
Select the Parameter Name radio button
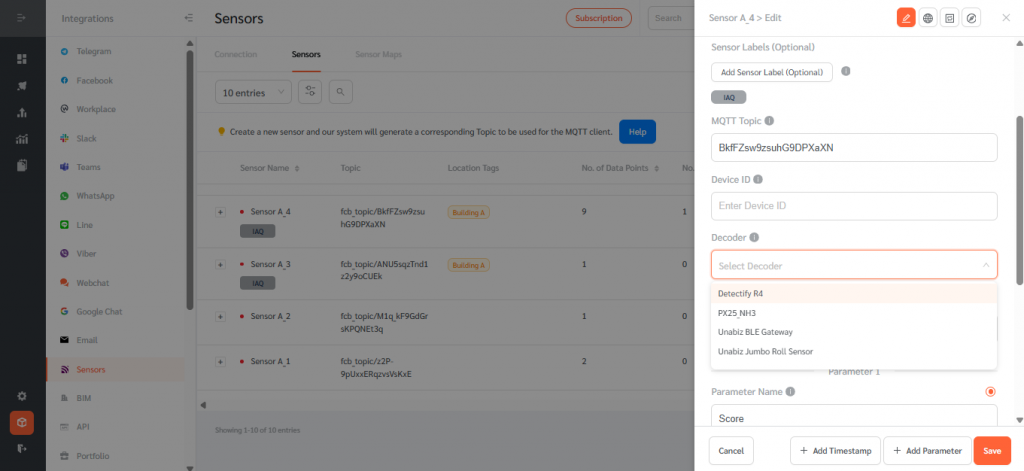(x=990, y=391)
